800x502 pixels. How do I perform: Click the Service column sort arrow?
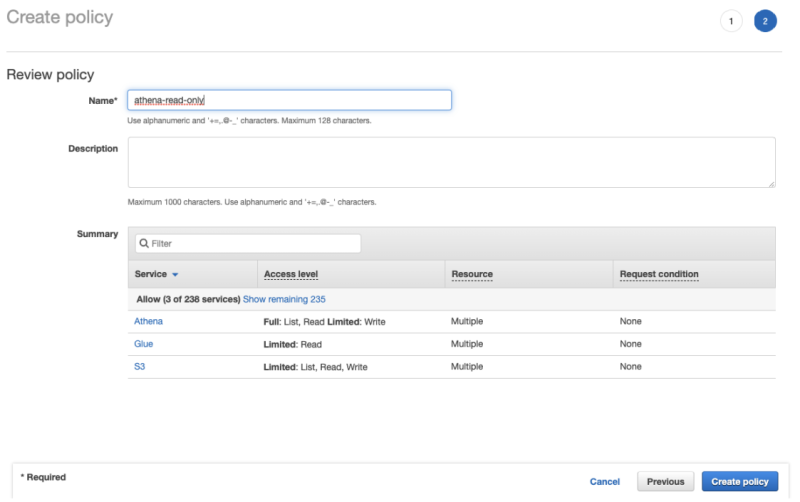point(175,274)
